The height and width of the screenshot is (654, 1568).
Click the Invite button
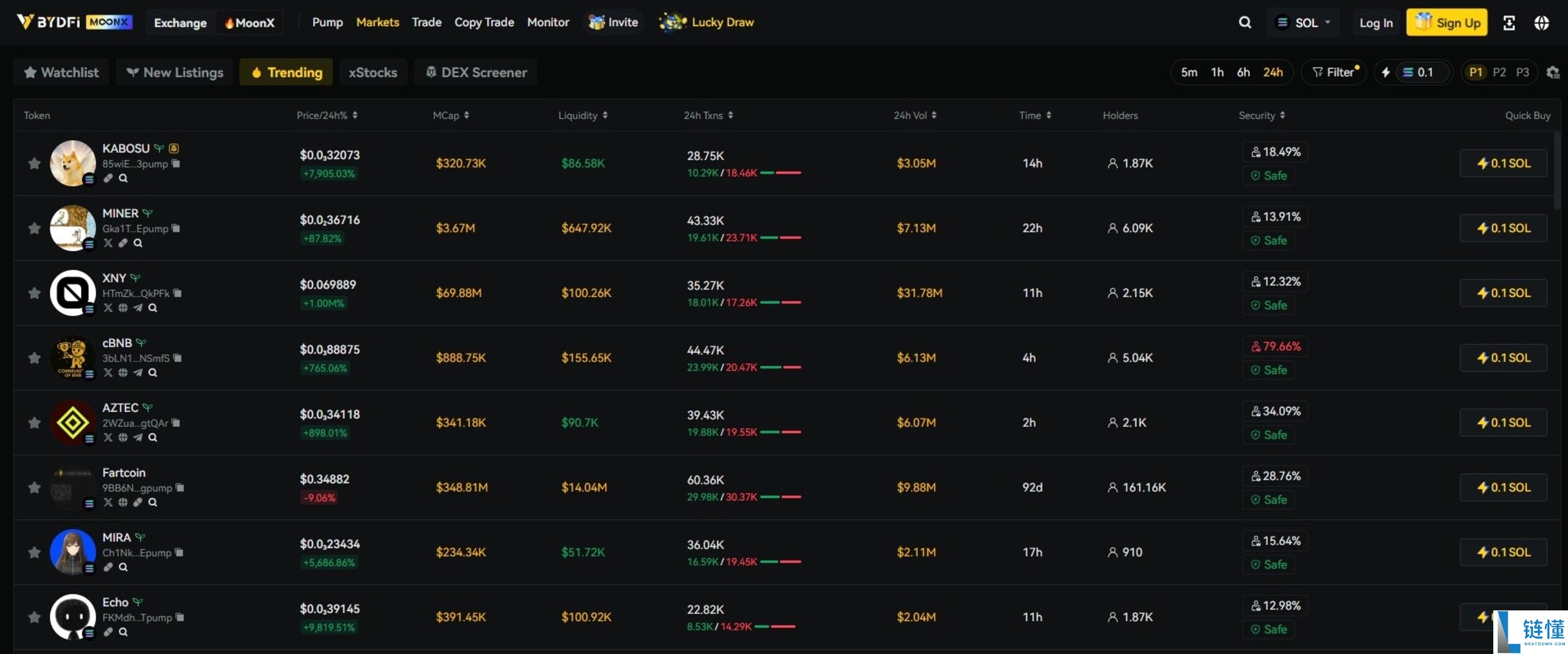pos(613,22)
